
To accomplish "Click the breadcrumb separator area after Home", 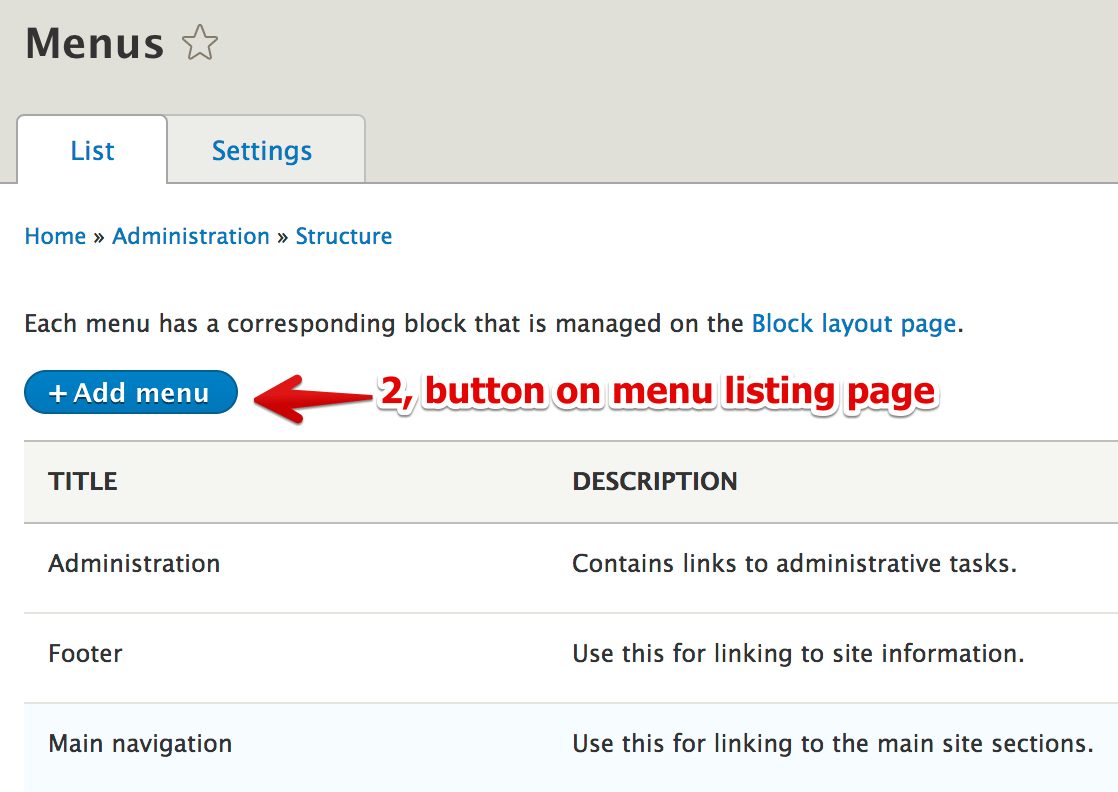I will (96, 236).
